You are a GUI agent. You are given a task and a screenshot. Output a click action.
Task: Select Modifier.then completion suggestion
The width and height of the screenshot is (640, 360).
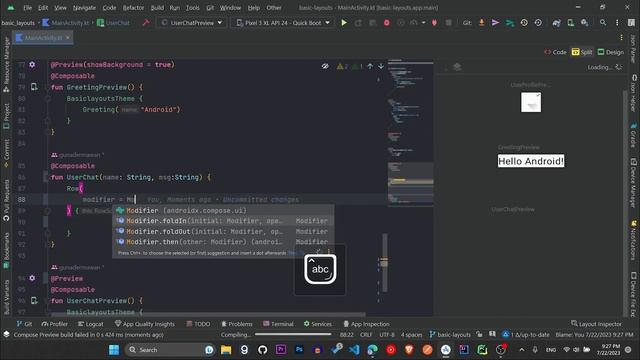click(x=223, y=242)
